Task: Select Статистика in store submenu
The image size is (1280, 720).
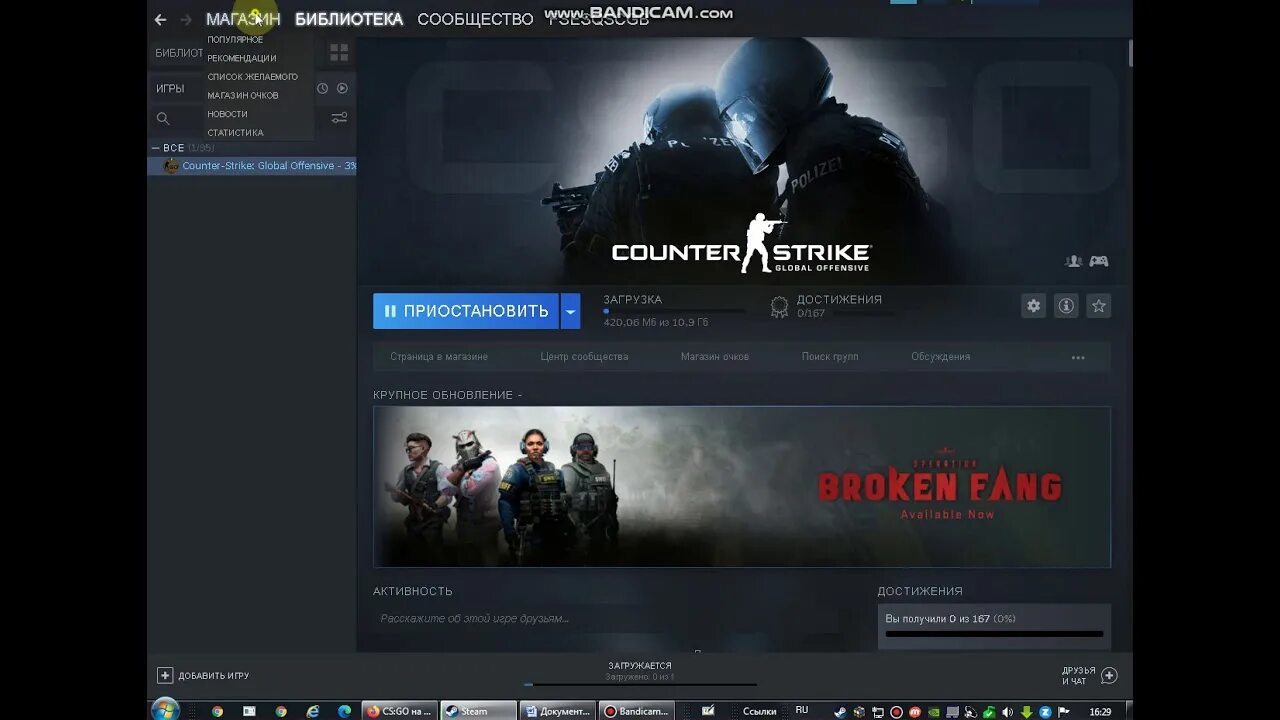Action: pyautogui.click(x=235, y=133)
